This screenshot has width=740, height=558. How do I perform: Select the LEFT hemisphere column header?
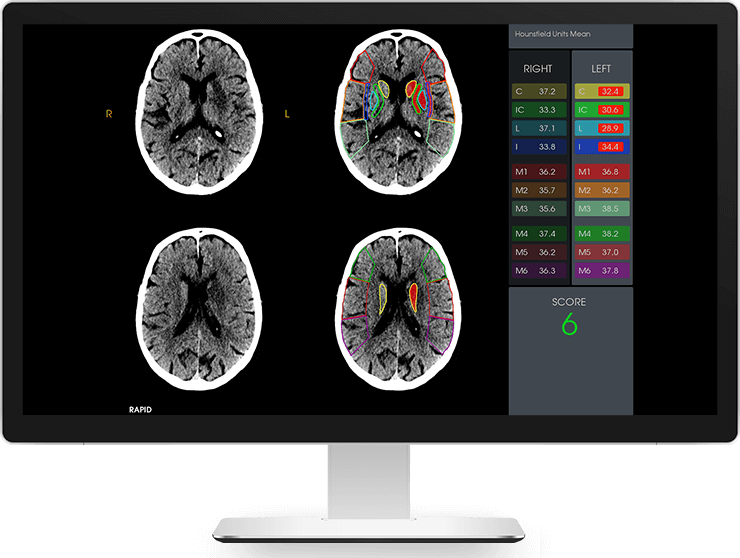click(601, 69)
